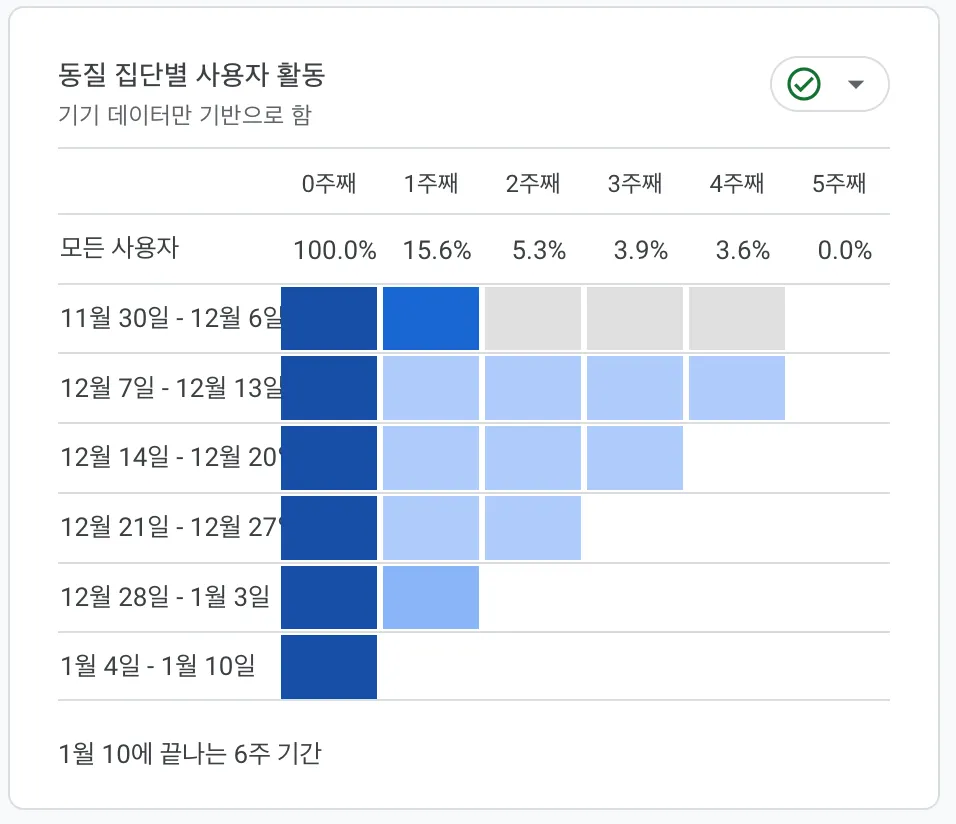Select the gray 2주째 cell in 11월 30일 row
The image size is (956, 824).
click(533, 318)
